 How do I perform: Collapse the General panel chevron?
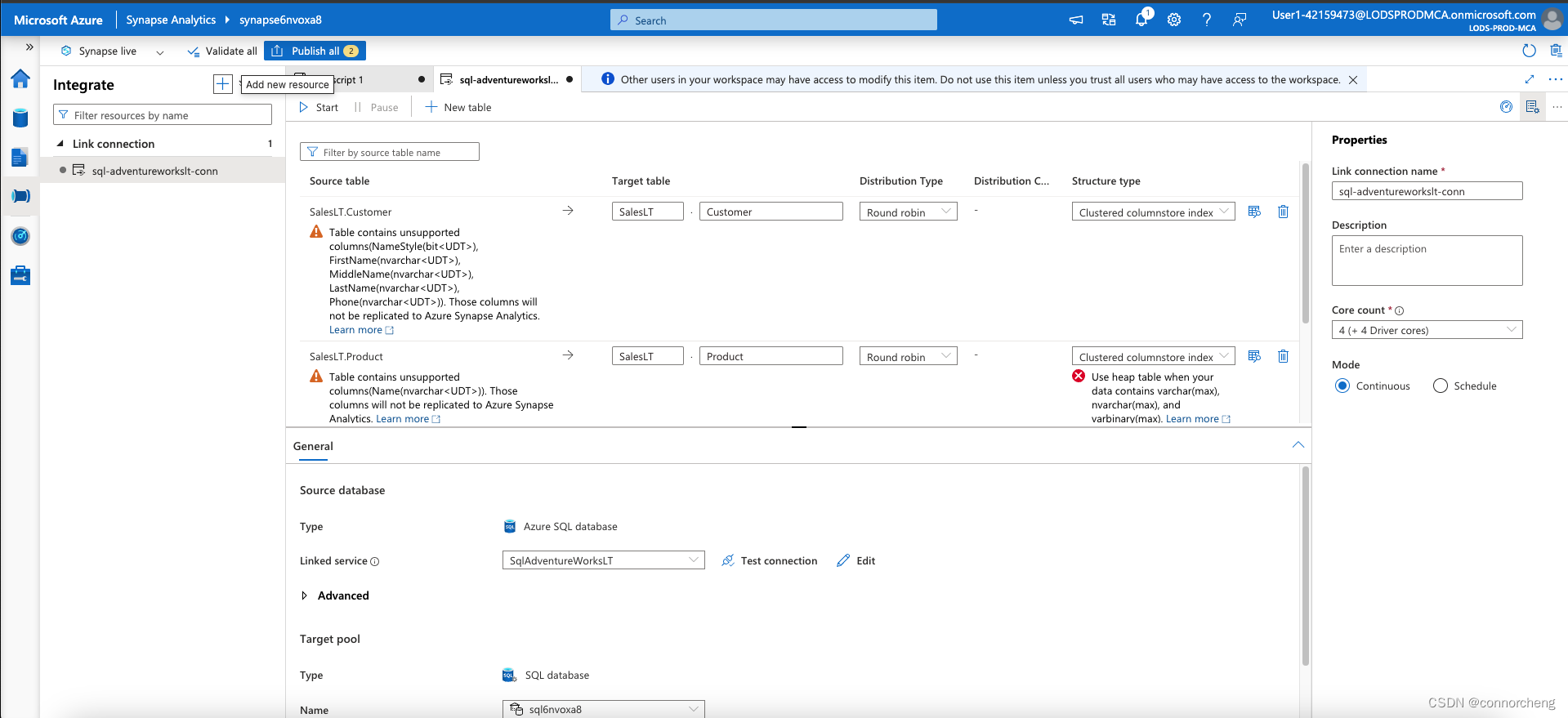point(1298,445)
